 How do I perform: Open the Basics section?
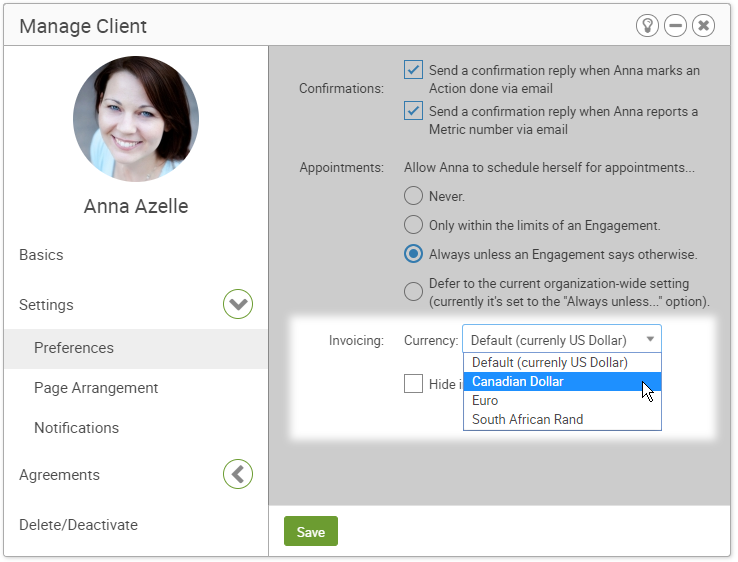point(41,255)
